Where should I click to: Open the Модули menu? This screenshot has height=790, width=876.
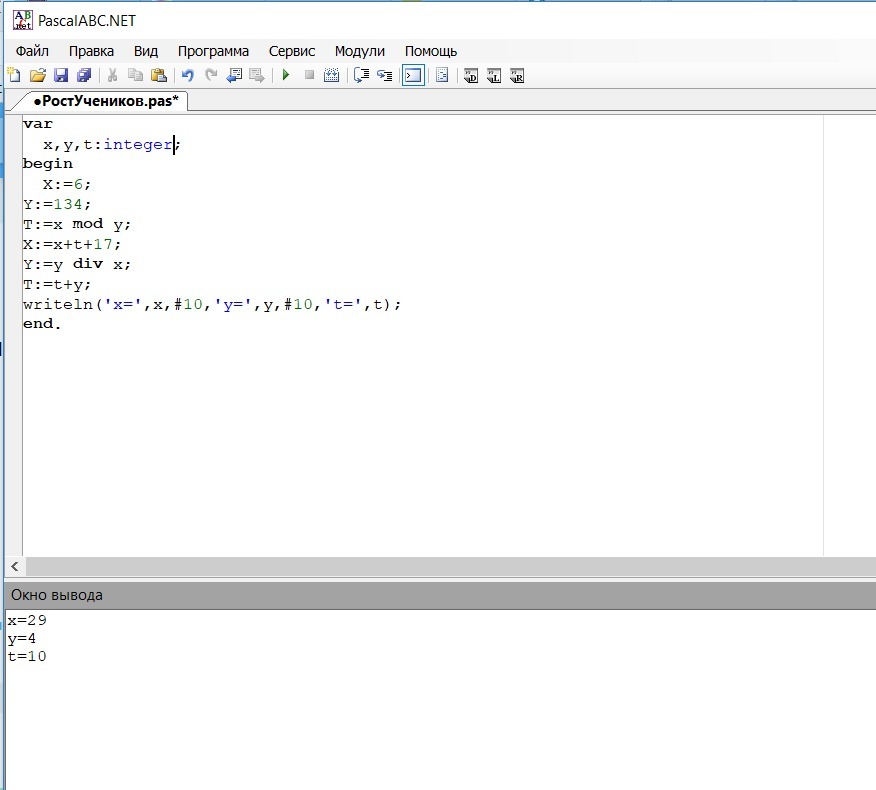(359, 51)
